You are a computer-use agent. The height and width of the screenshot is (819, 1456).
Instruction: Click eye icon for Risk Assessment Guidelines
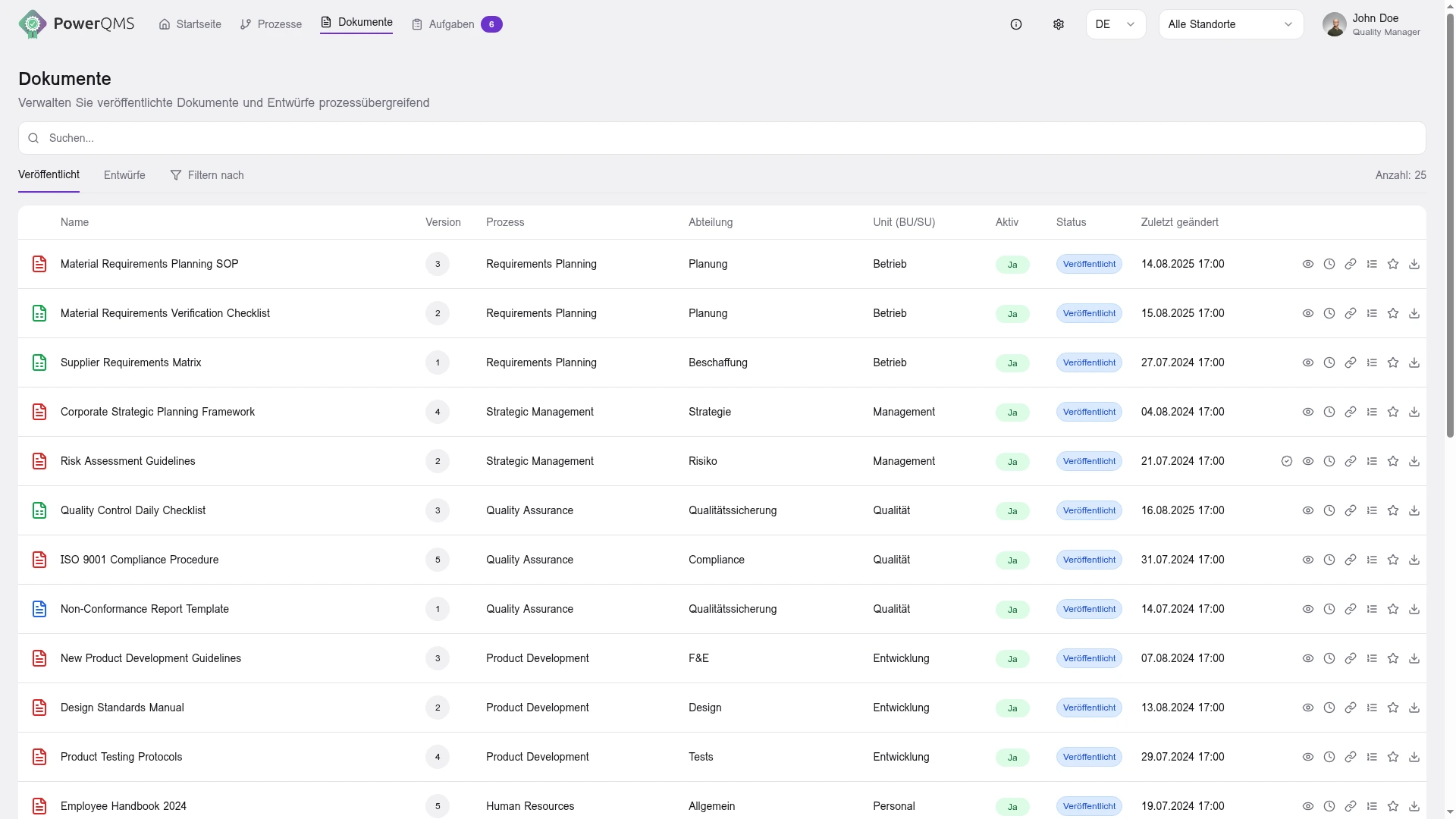(1308, 461)
